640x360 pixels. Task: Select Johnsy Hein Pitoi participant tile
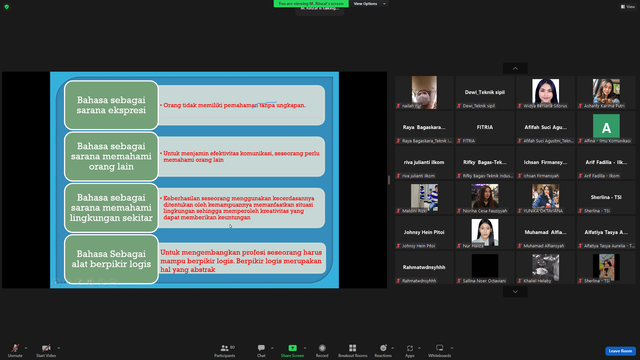coord(424,233)
